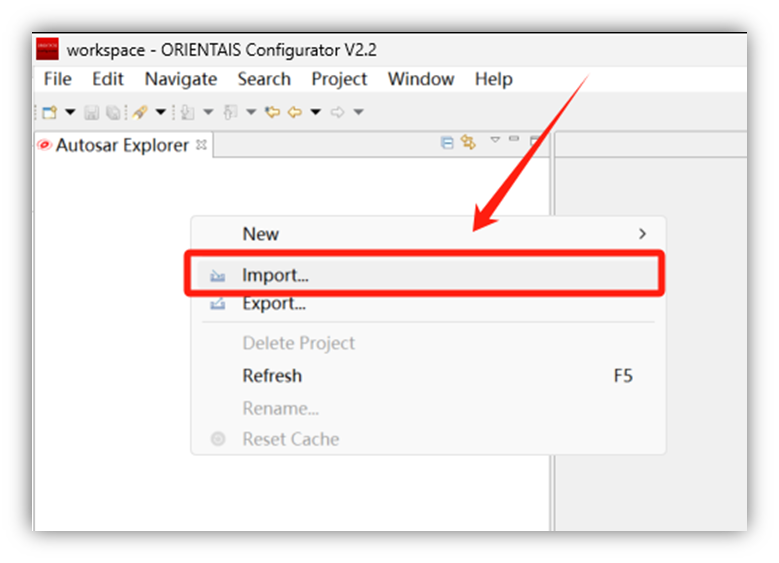
Task: Choose Export... from the context menu
Action: [x=428, y=304]
